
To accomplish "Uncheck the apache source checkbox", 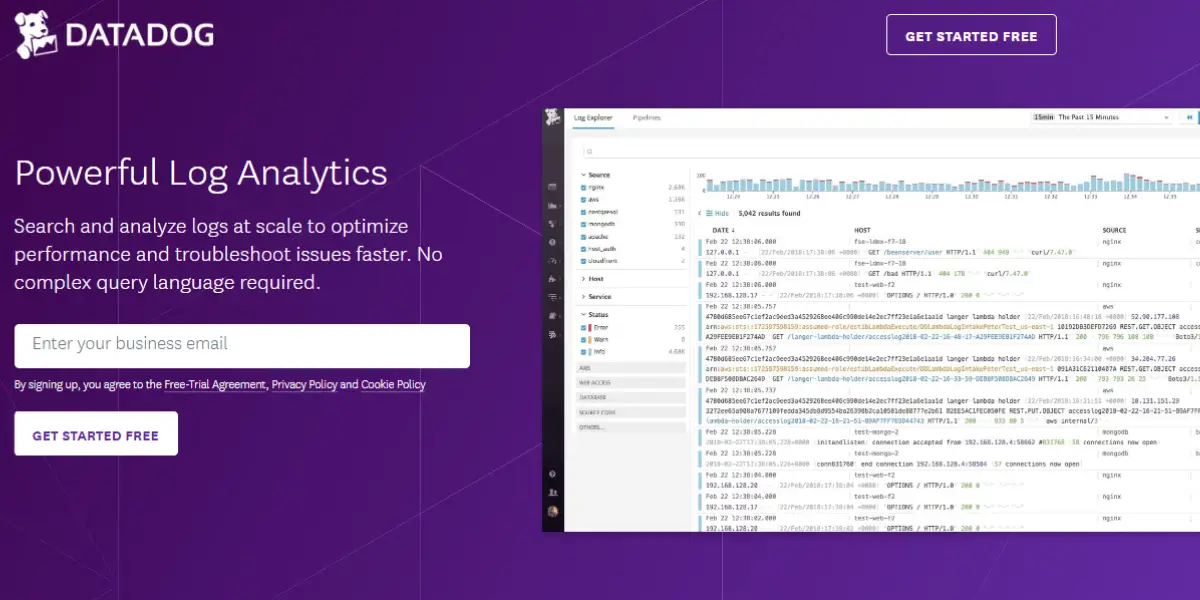I will point(584,236).
